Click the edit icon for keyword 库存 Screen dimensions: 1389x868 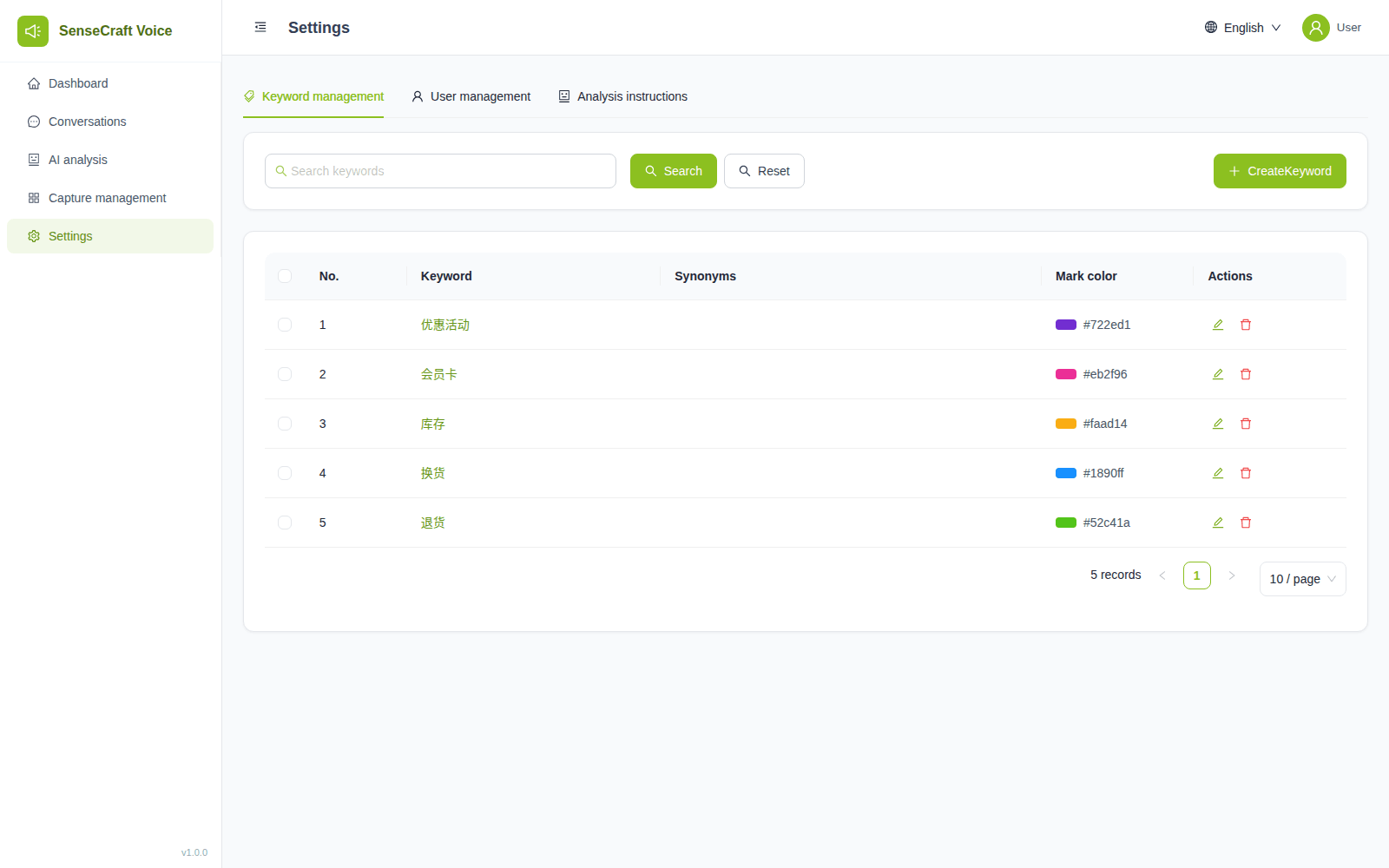coord(1218,424)
